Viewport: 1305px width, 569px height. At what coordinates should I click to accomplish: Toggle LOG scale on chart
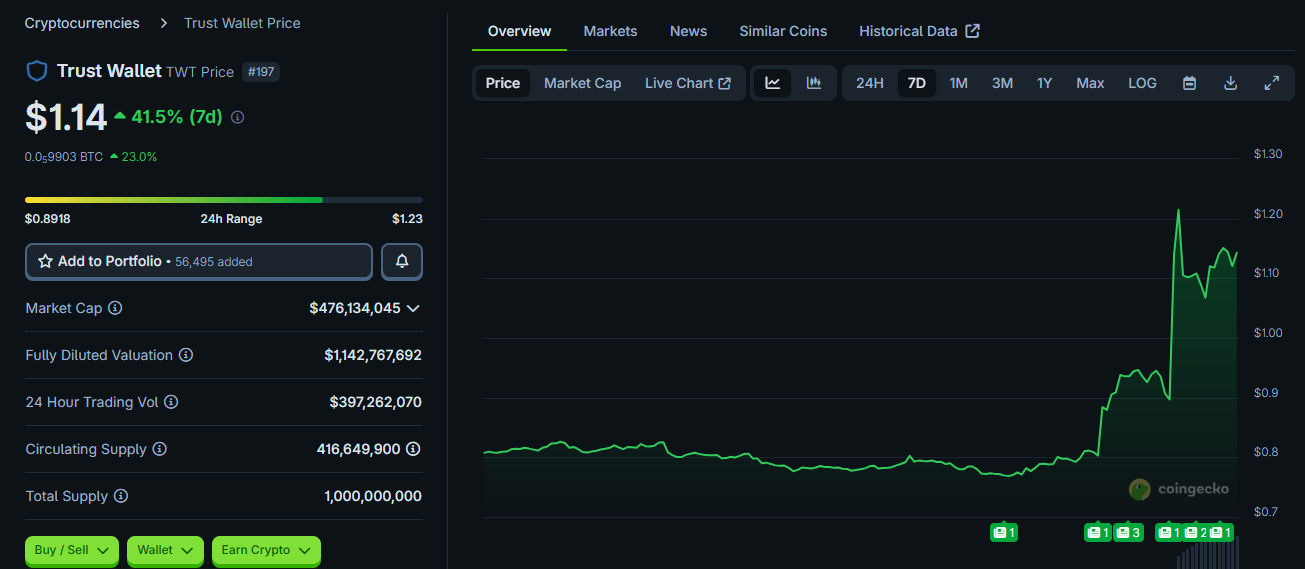1142,83
